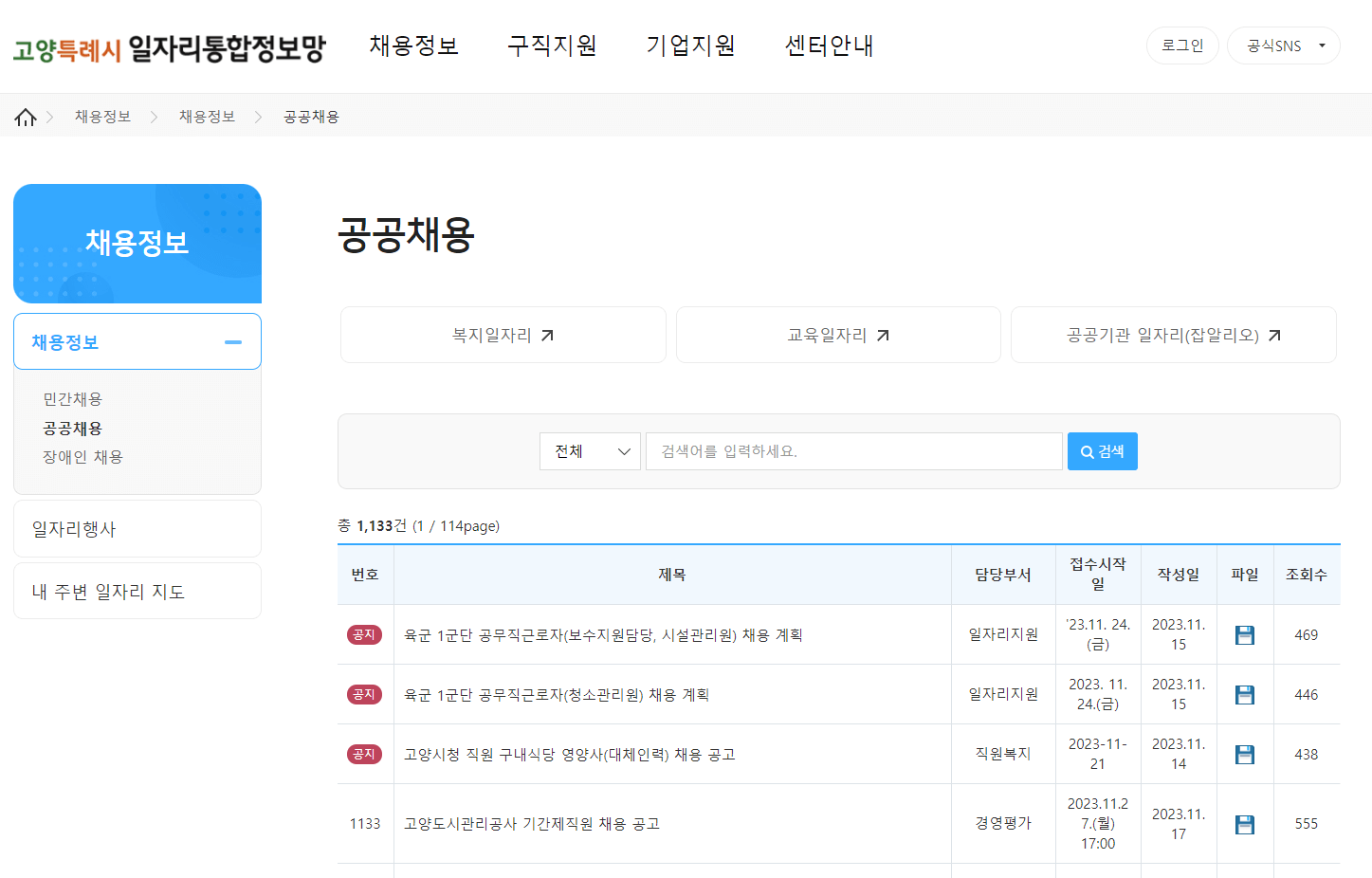Open 고양시청 직원 구내식당 영양사 채용 공고
This screenshot has width=1372, height=878.
coord(570,755)
